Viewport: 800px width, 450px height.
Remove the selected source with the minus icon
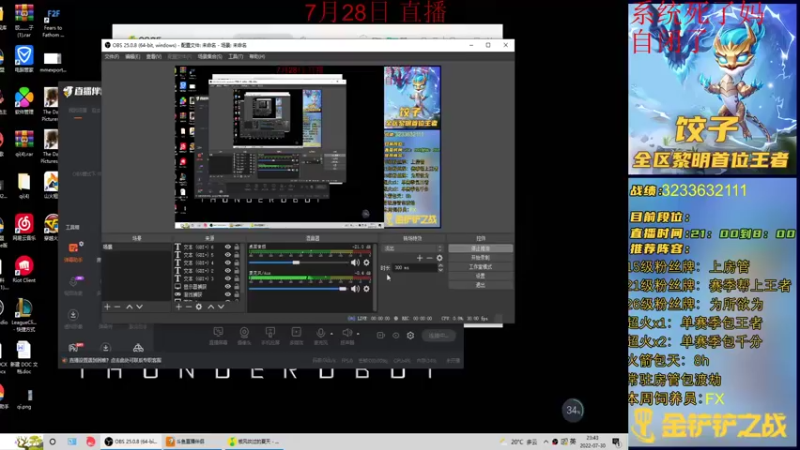tap(189, 307)
